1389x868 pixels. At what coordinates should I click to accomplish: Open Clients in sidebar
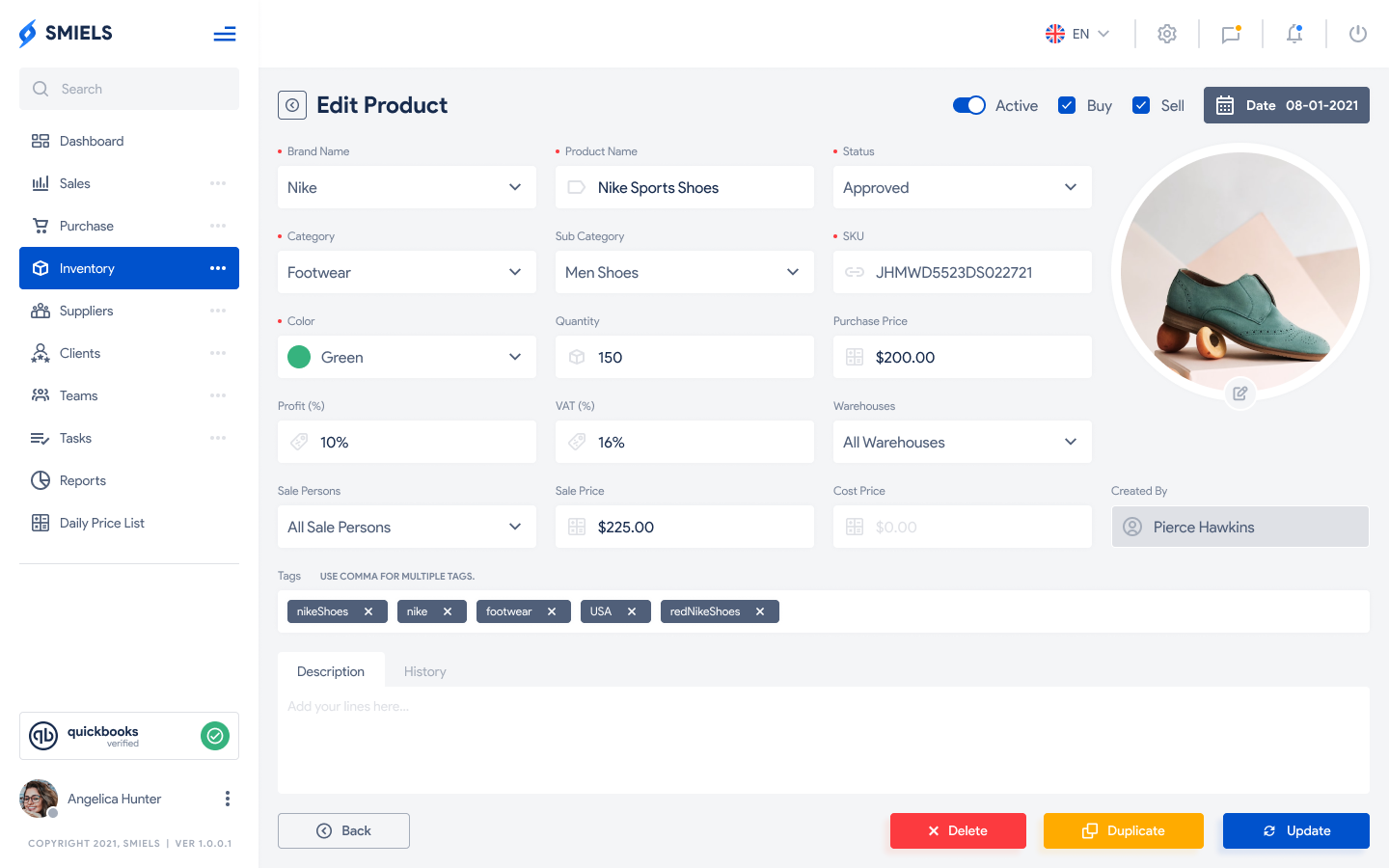click(x=129, y=353)
